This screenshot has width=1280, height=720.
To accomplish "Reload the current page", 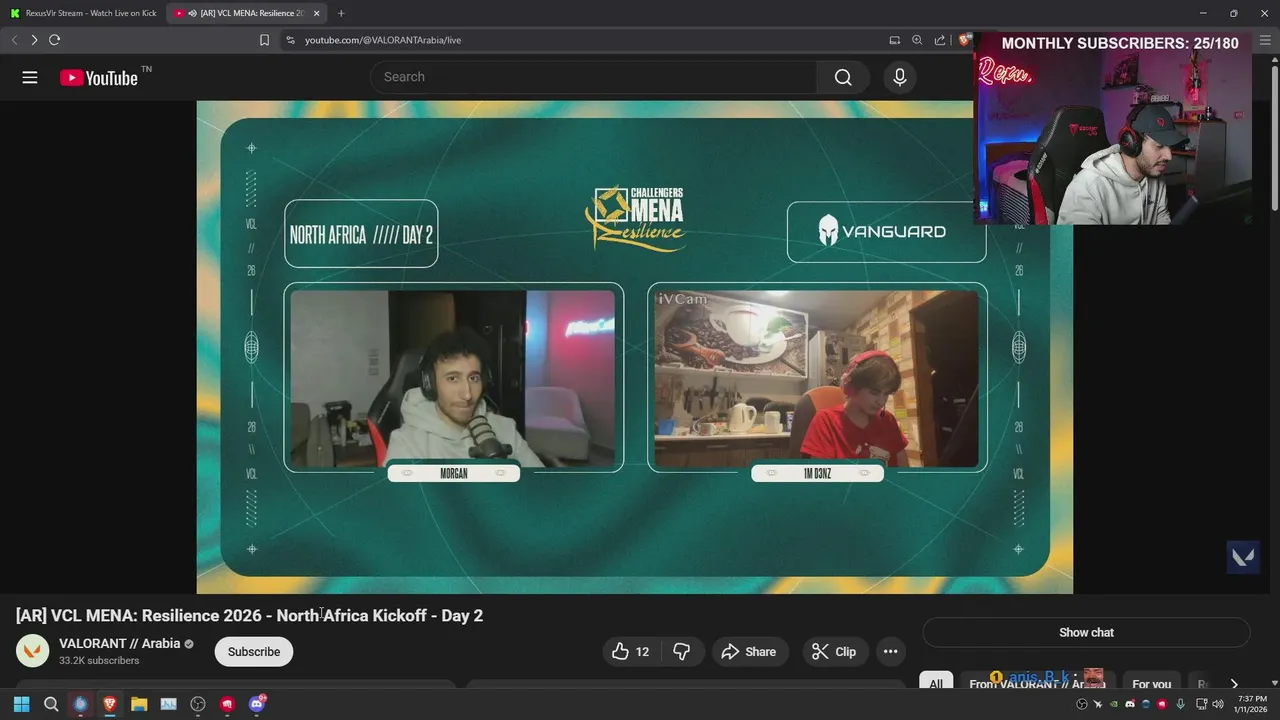I will point(54,40).
